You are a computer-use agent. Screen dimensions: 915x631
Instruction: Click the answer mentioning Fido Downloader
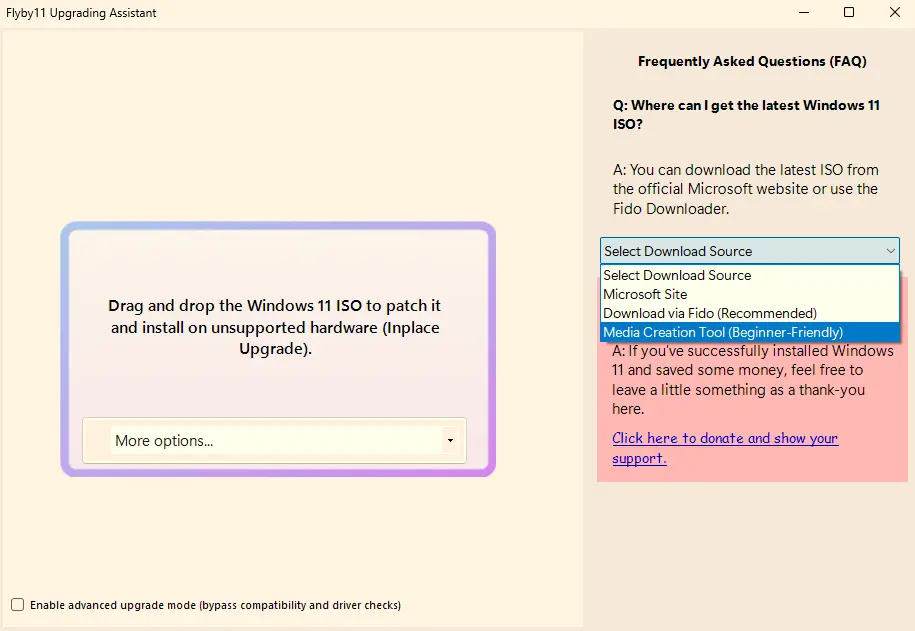tap(746, 189)
